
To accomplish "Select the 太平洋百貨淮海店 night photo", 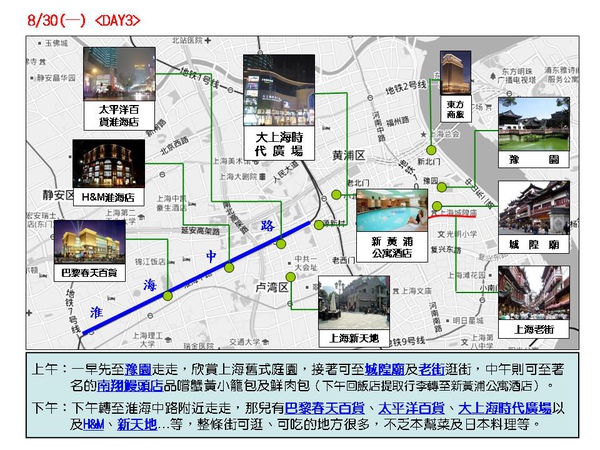I will pyautogui.click(x=119, y=74).
